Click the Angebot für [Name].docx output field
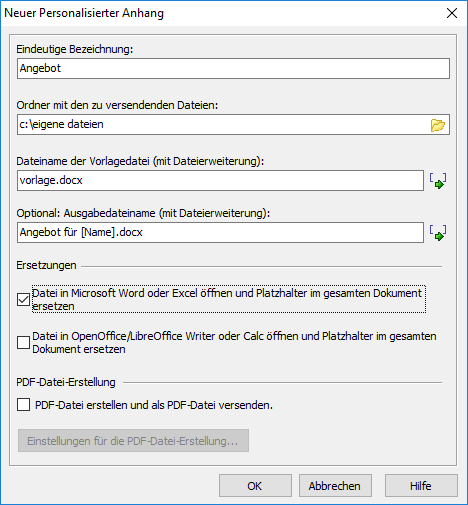The width and height of the screenshot is (468, 505). 220,233
